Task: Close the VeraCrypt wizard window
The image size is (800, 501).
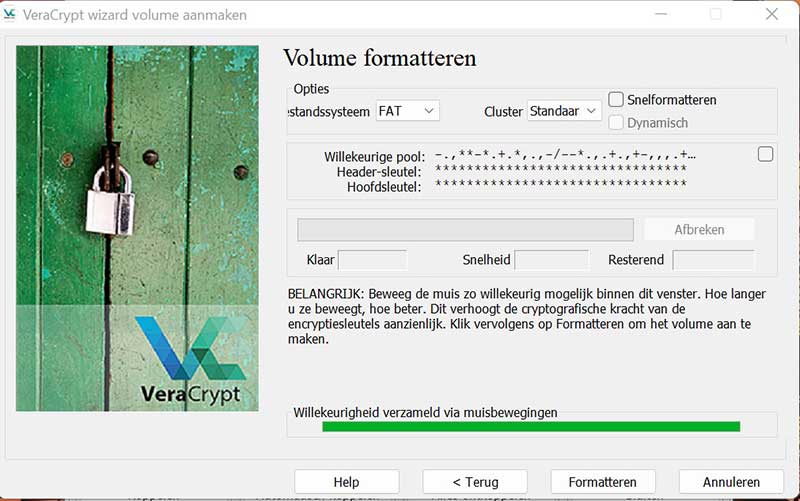Action: (x=772, y=14)
